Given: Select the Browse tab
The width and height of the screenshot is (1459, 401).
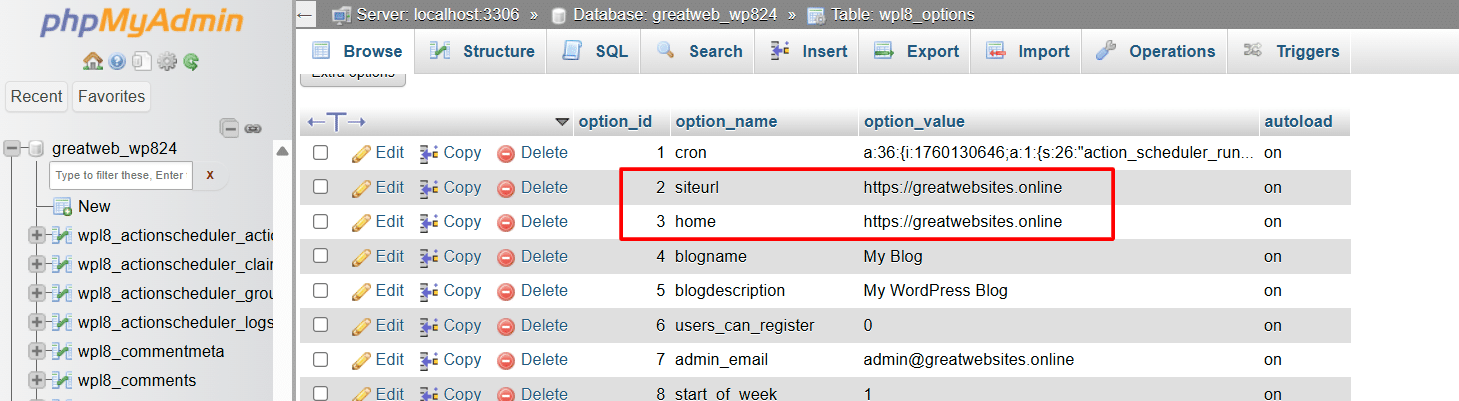Looking at the screenshot, I should coord(356,51).
